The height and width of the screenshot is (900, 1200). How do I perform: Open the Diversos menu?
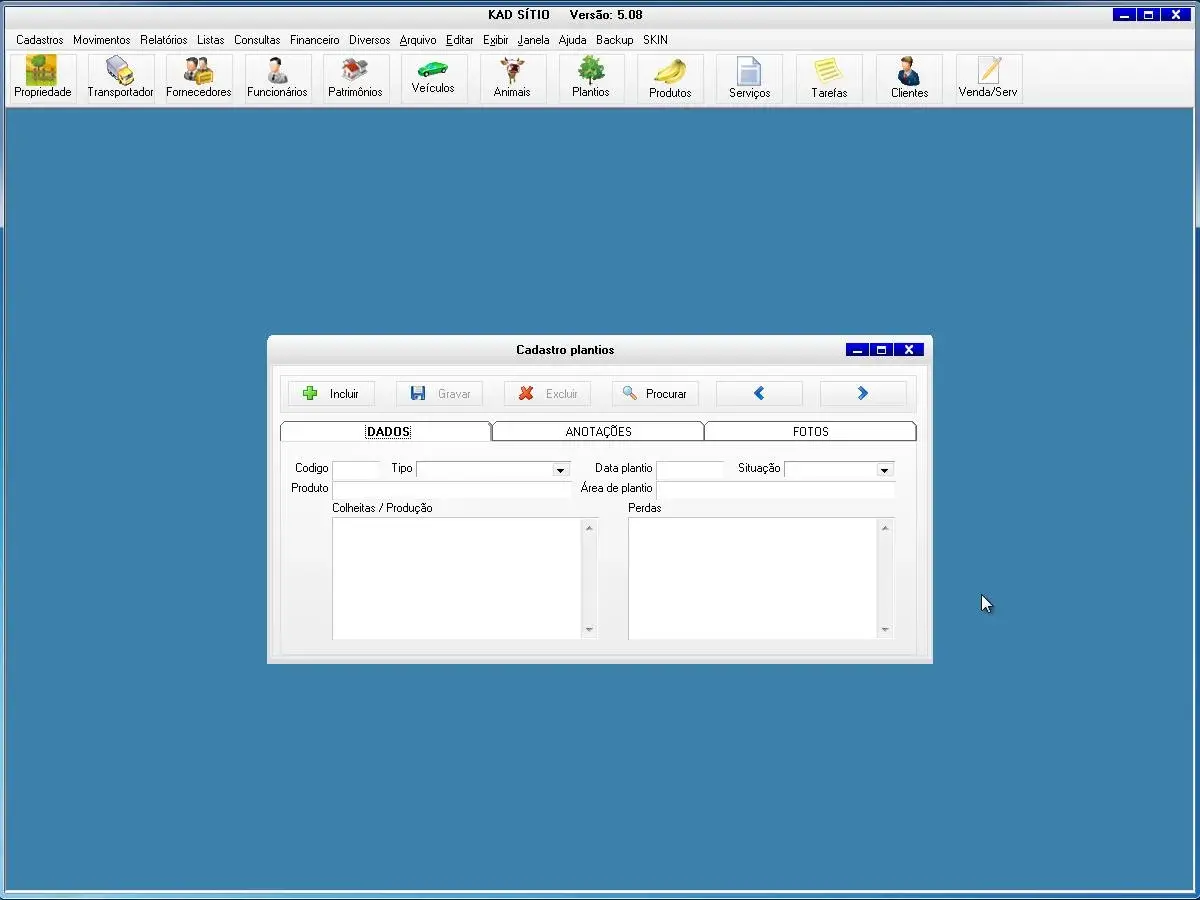click(370, 40)
